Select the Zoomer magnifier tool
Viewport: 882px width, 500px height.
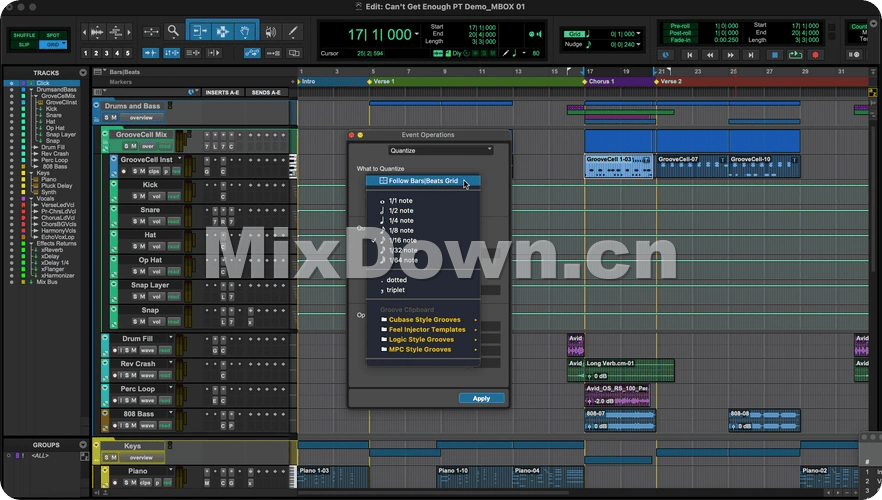tap(173, 32)
